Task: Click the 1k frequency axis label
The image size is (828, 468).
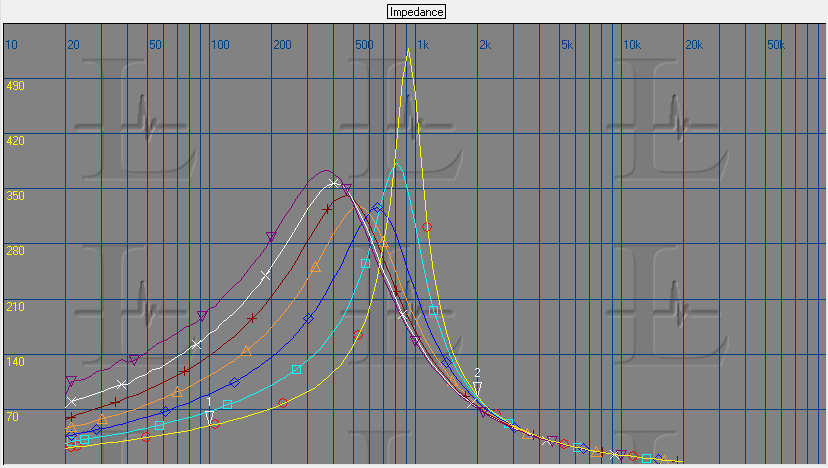Action: 423,45
